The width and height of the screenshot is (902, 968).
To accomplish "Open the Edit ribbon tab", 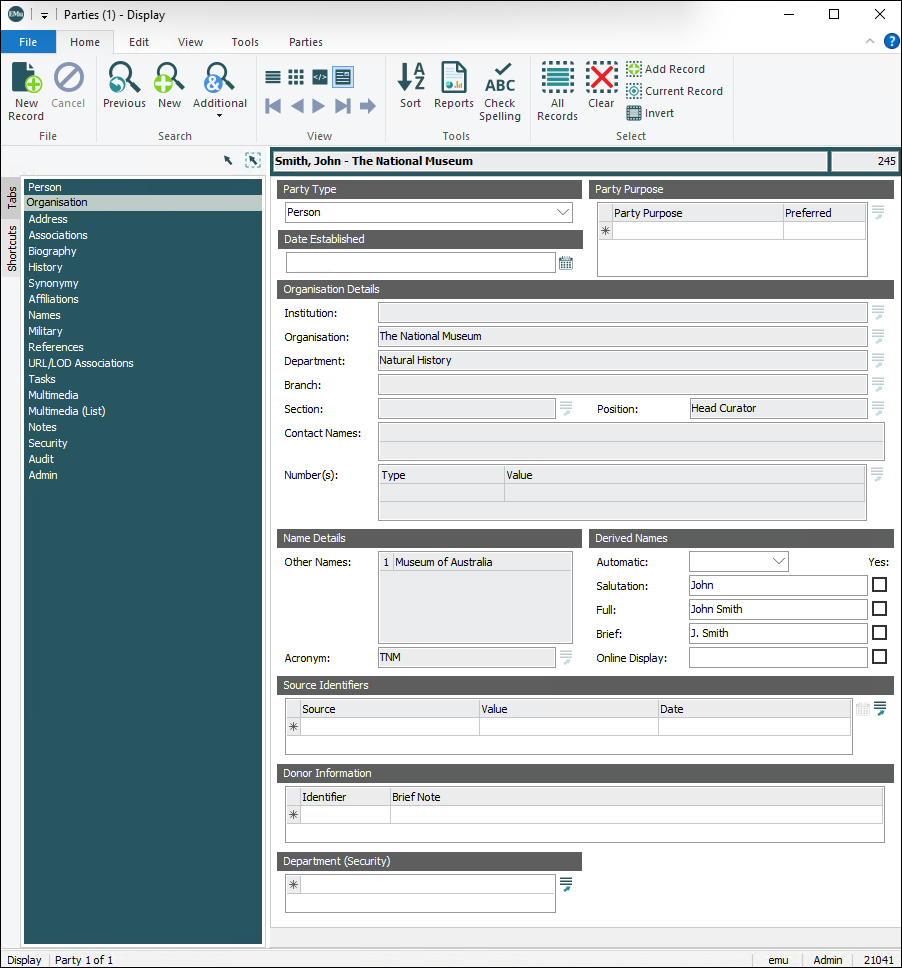I will tap(139, 42).
